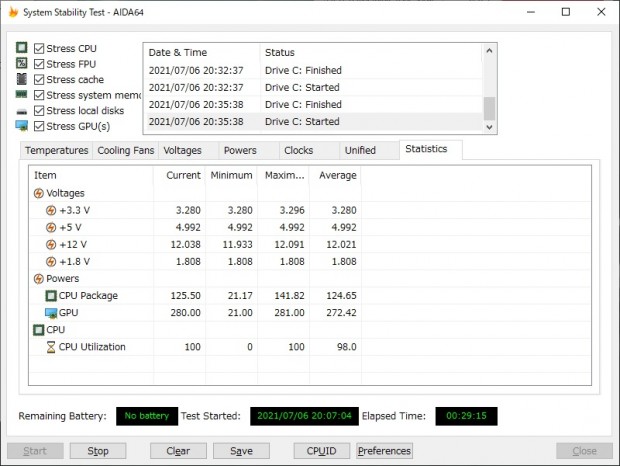This screenshot has height=466, width=620.
Task: Click the CPUID button
Action: [321, 451]
